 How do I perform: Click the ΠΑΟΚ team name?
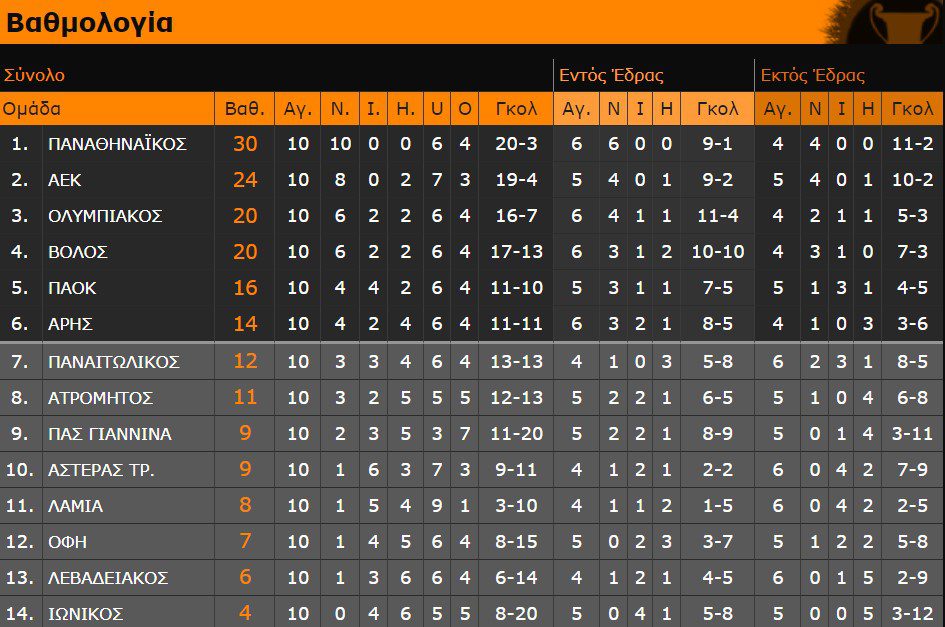(73, 288)
